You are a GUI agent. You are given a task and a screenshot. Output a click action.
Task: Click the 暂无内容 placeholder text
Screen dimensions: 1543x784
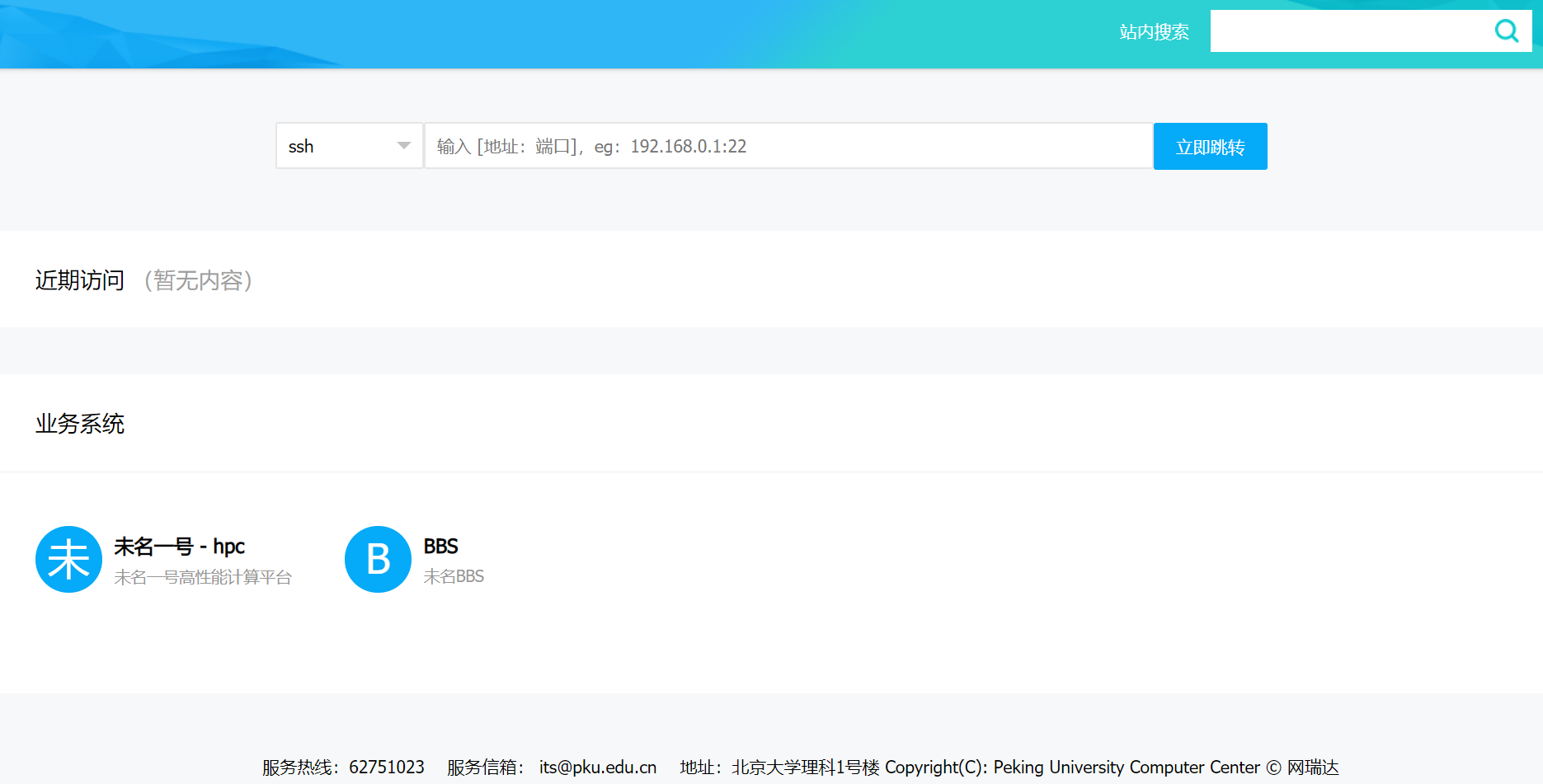pyautogui.click(x=198, y=280)
